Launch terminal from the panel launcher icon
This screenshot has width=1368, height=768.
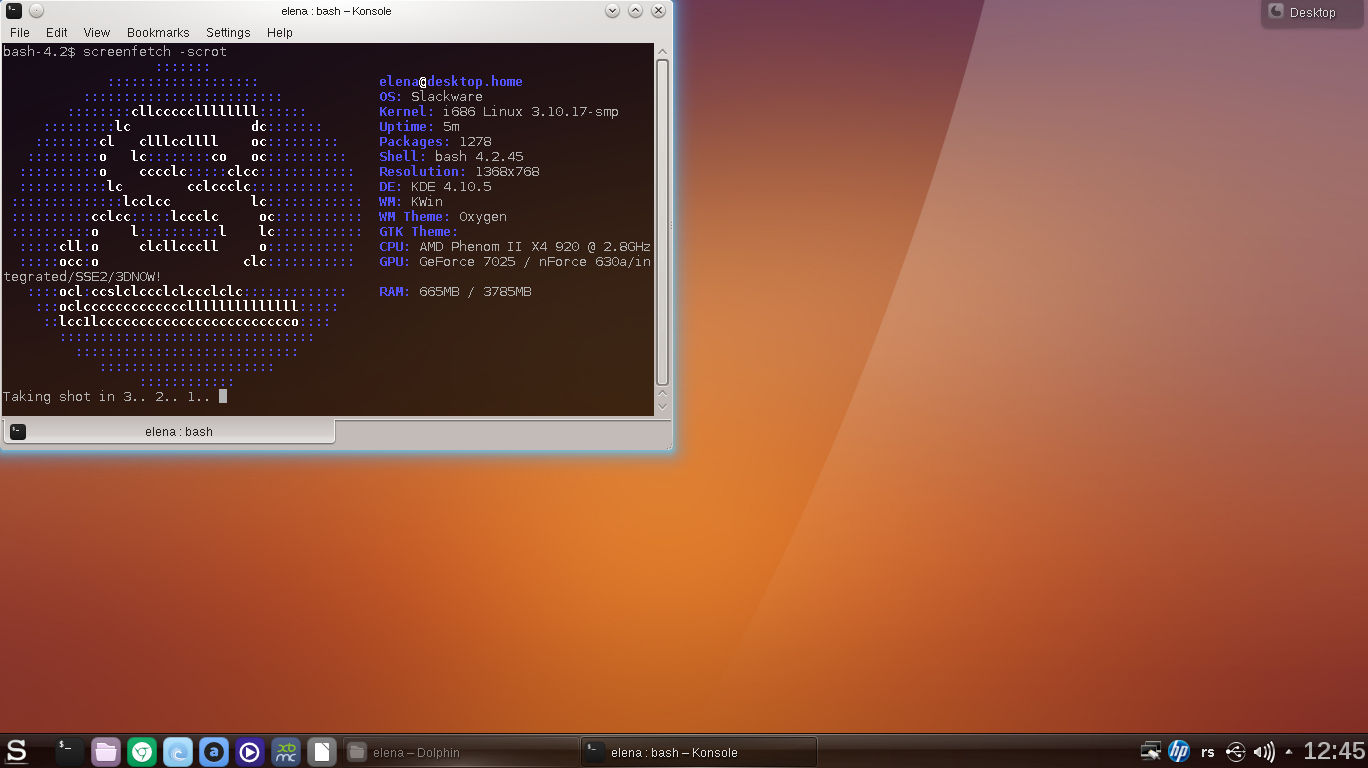(x=69, y=751)
